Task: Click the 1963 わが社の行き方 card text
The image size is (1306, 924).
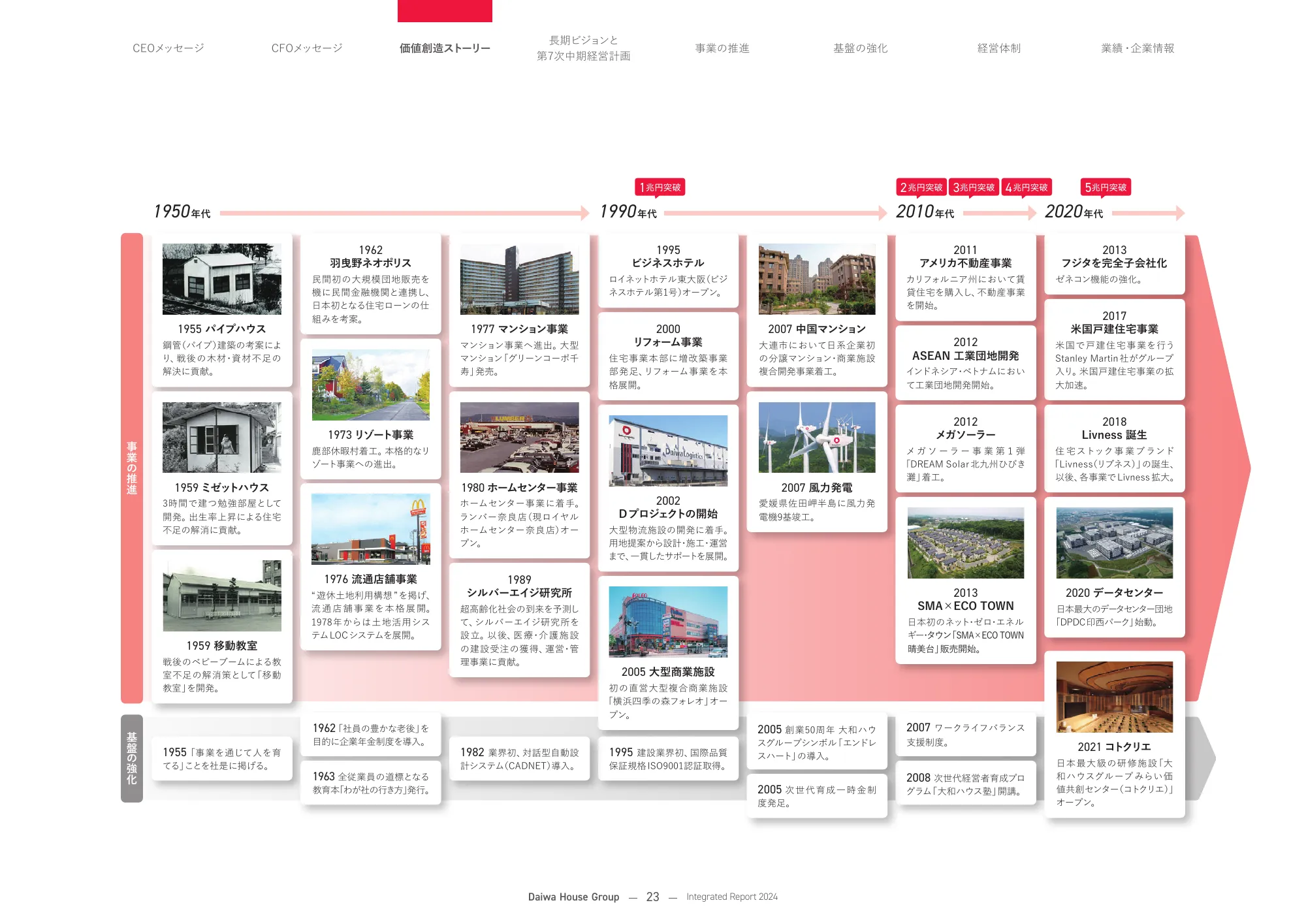Action: (x=371, y=783)
